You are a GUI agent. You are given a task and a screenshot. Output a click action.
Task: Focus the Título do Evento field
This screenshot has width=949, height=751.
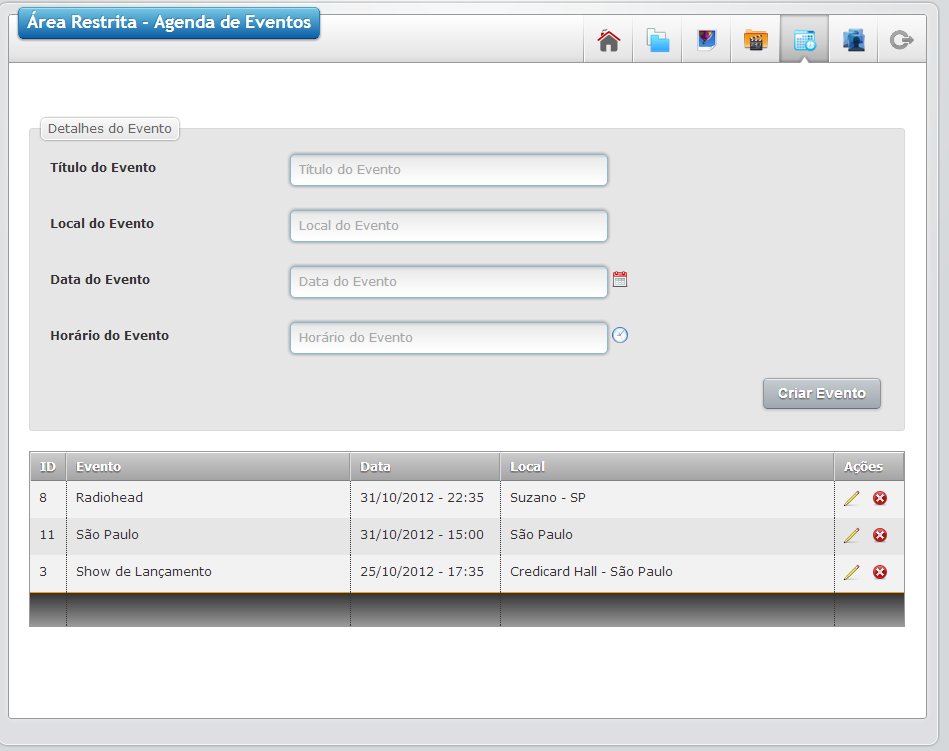click(448, 170)
